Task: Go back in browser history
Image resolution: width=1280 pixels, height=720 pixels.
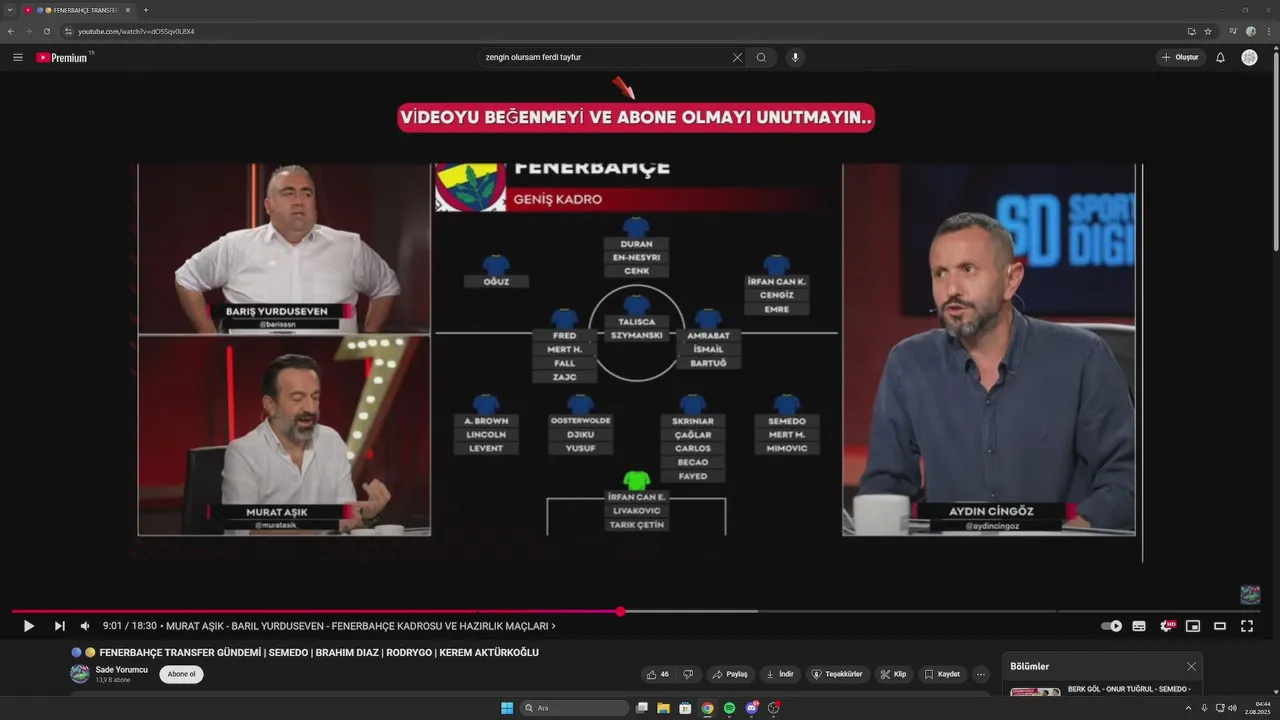Action: click(11, 31)
